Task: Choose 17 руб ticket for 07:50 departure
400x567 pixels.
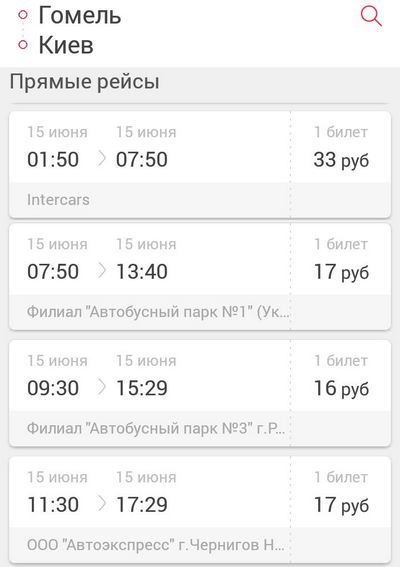Action: point(341,272)
